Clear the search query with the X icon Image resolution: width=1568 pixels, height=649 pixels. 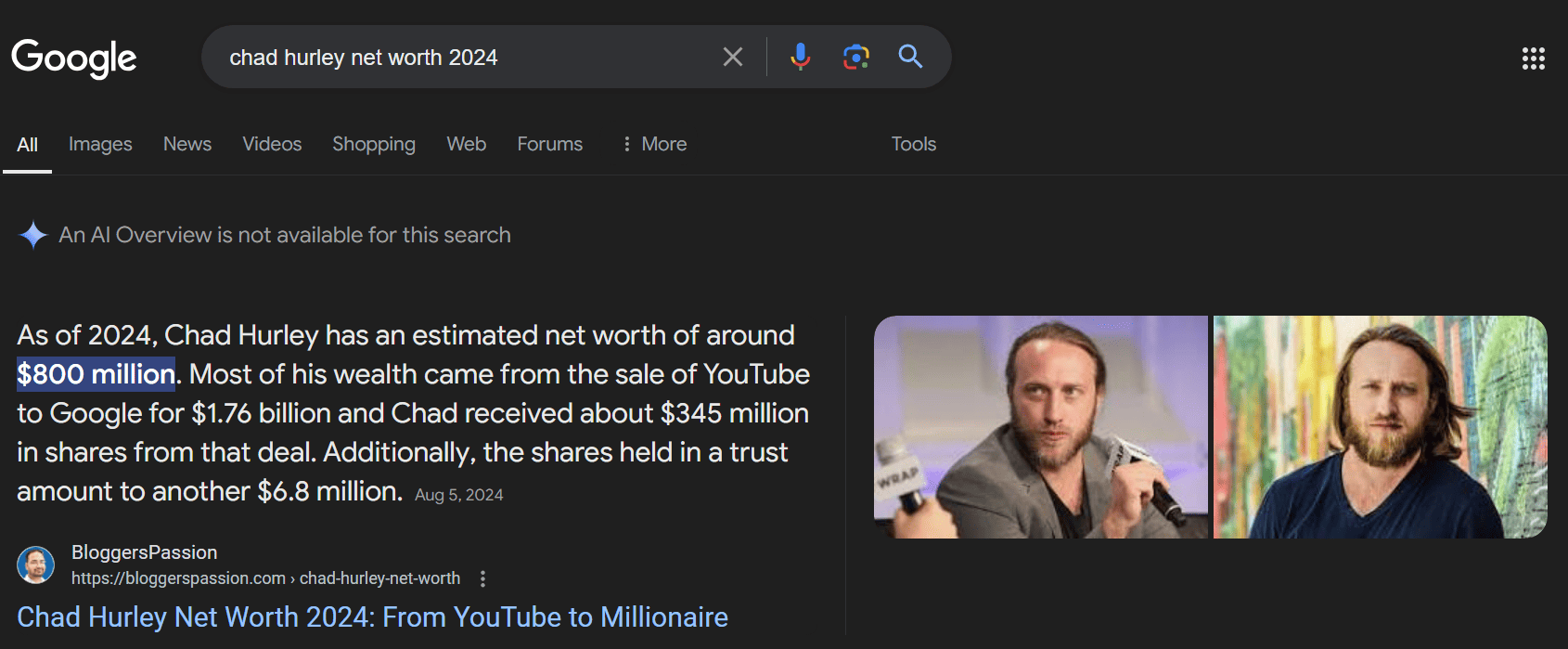[x=732, y=57]
